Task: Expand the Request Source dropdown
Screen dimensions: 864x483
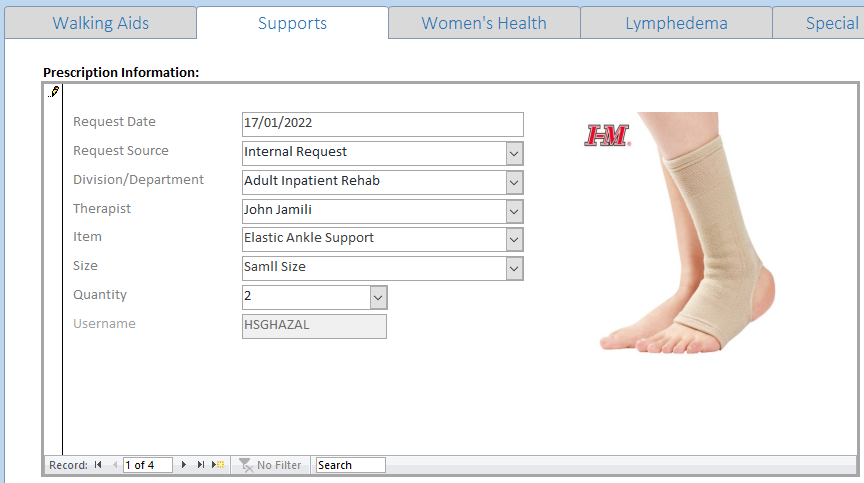Action: pos(514,154)
